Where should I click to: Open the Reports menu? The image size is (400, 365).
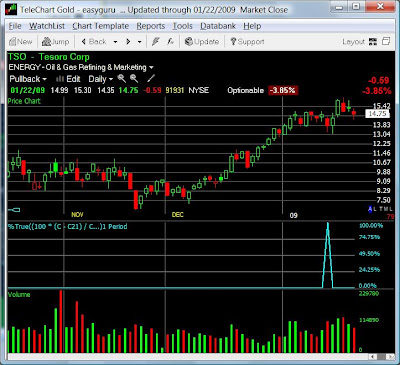click(151, 26)
